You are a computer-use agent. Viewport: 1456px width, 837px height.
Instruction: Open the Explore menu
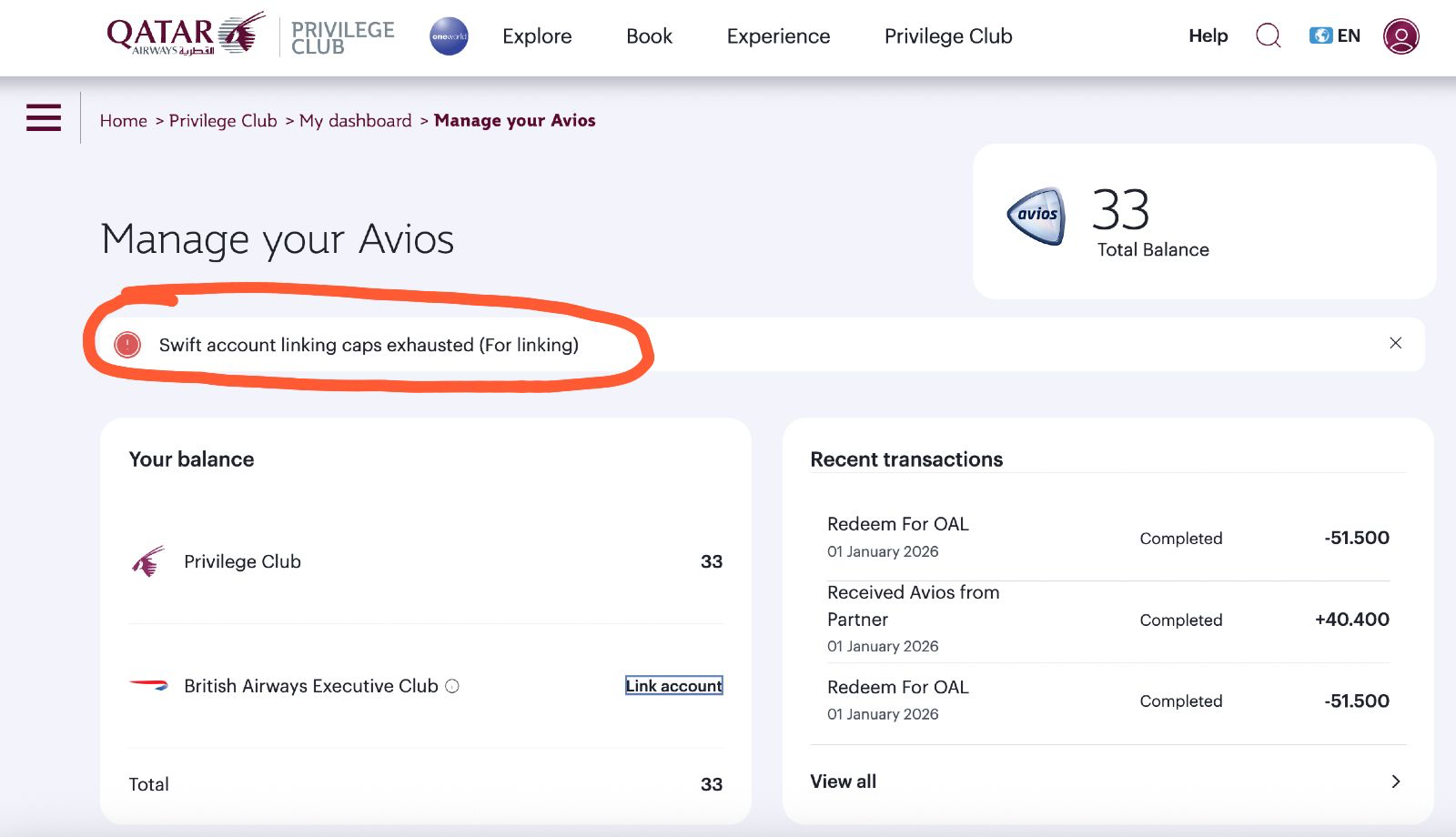537,36
